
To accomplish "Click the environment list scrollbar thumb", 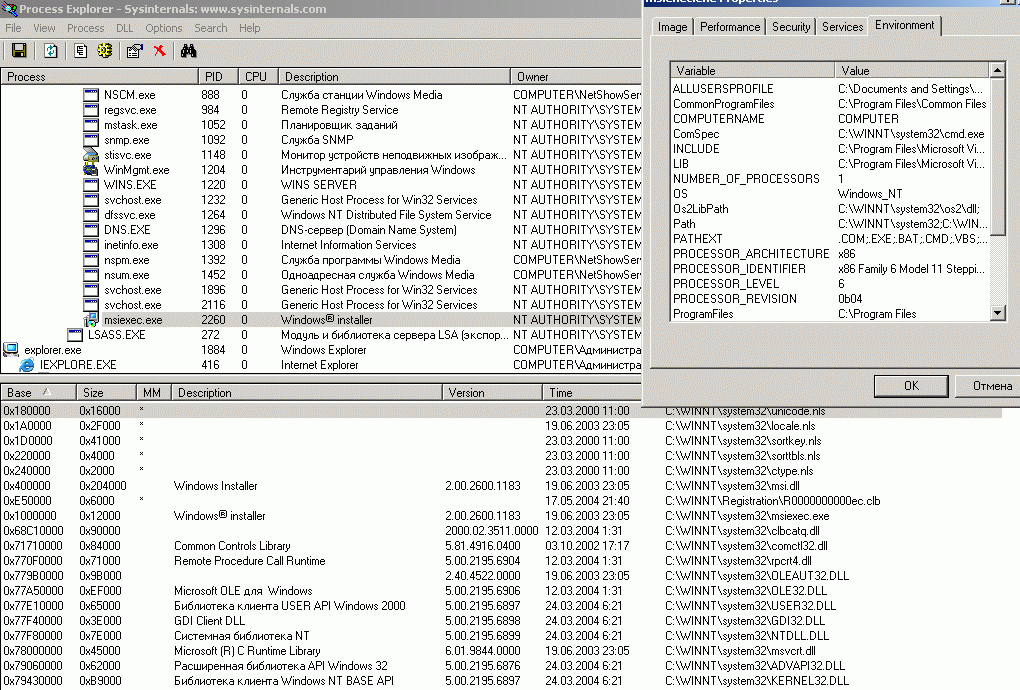I will (x=997, y=157).
